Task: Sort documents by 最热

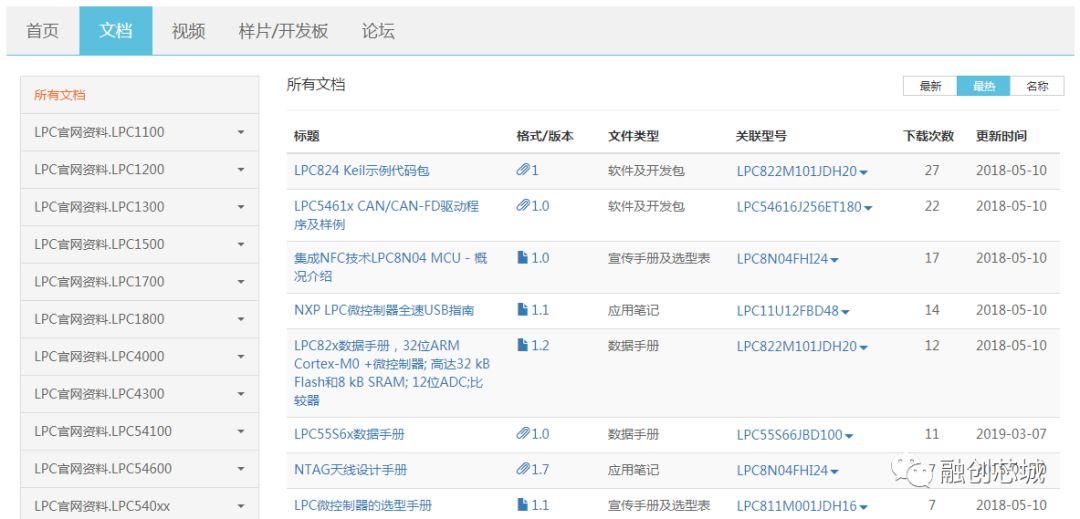Action: (984, 86)
